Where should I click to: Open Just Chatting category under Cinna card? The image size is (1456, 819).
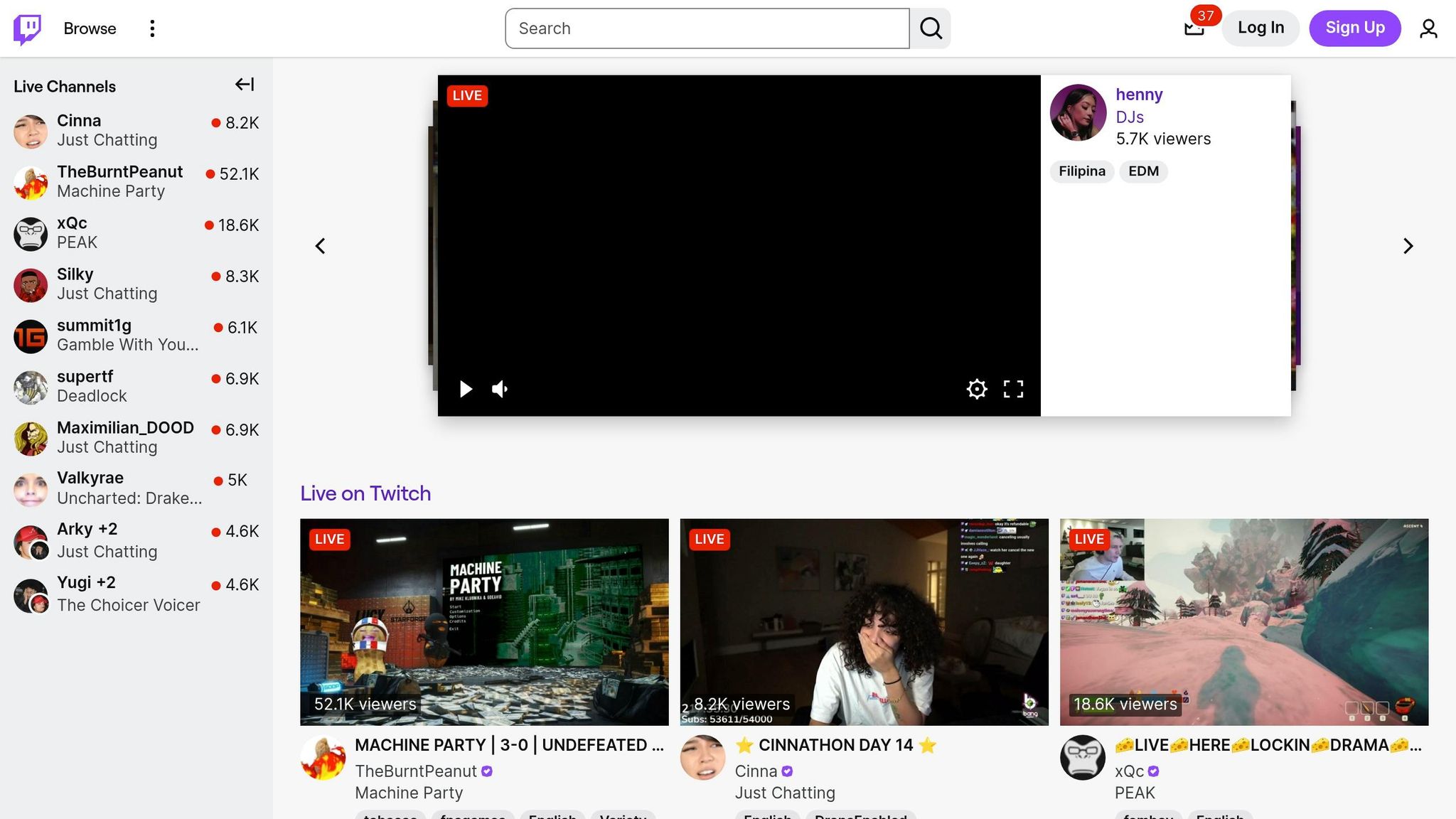coord(785,793)
